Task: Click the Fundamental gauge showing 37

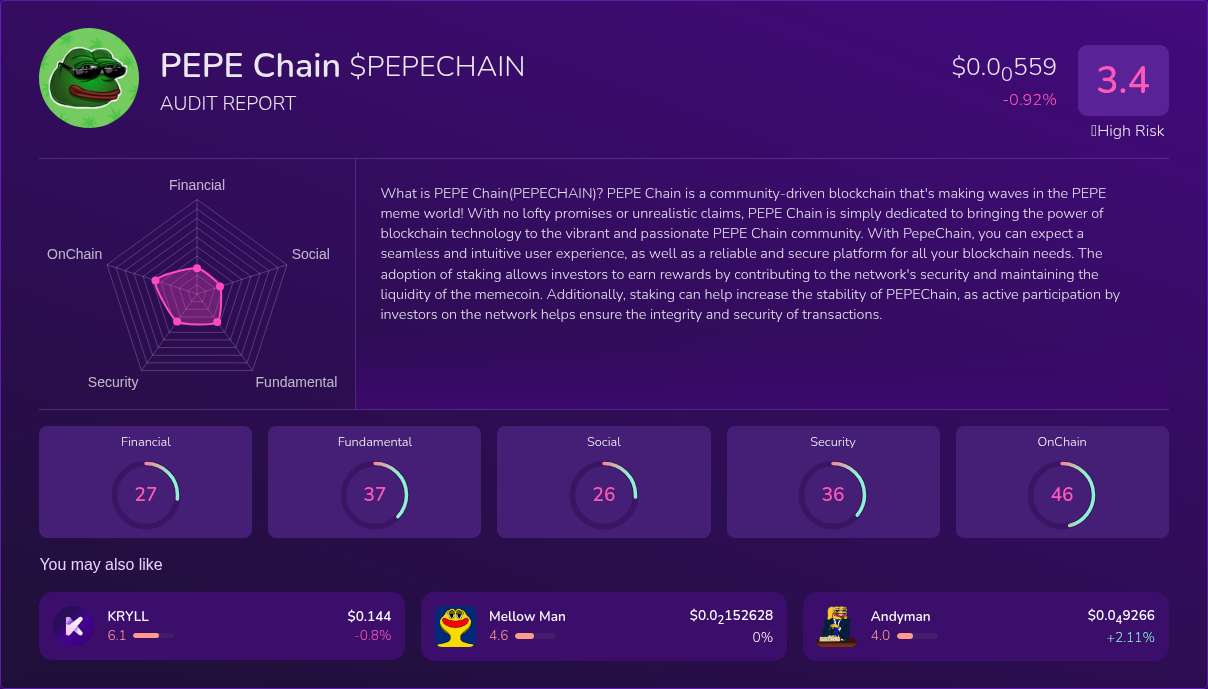Action: [x=375, y=493]
